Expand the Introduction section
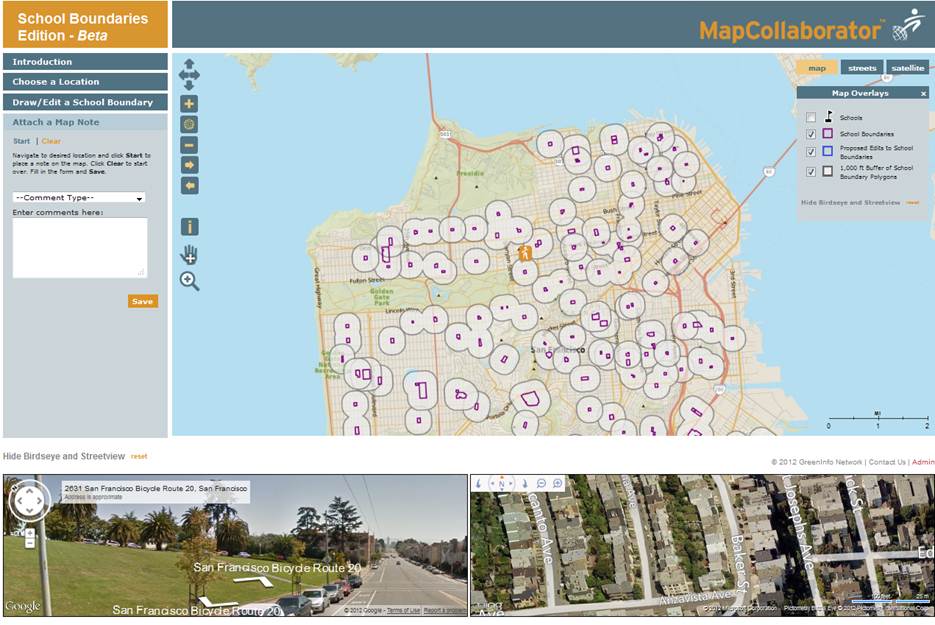This screenshot has width=935, height=625. (x=85, y=62)
